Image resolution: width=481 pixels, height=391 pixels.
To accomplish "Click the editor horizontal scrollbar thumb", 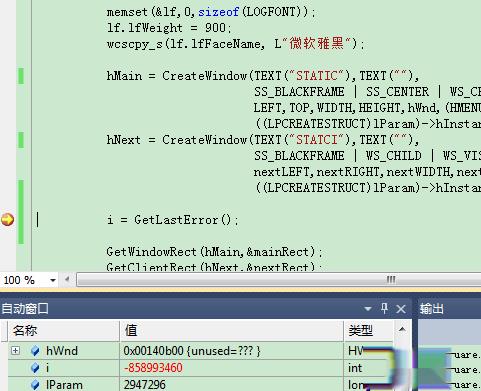I will click(278, 279).
